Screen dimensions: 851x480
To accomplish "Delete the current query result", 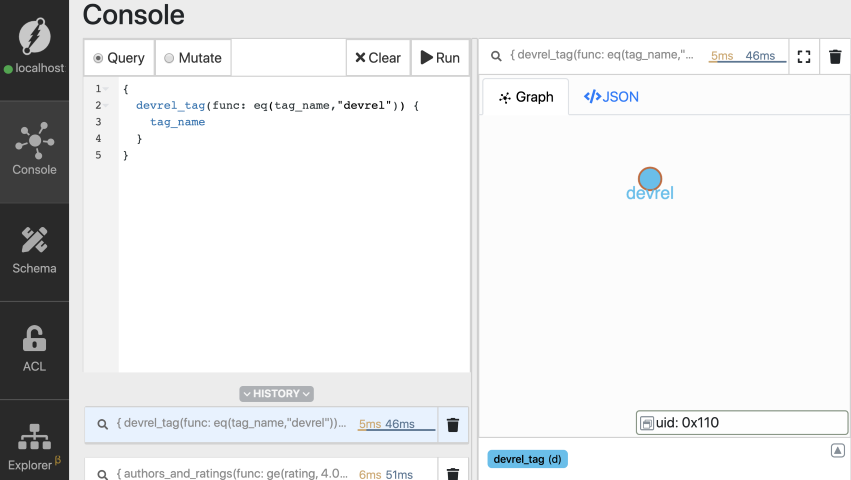I will [x=835, y=57].
